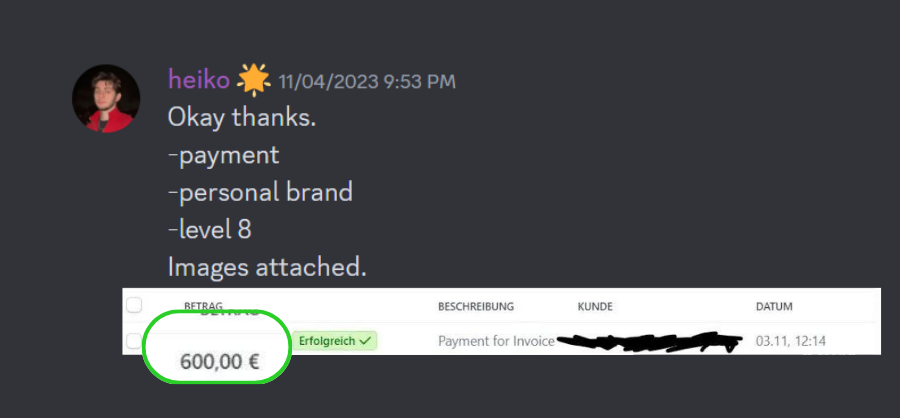Click the heiko username

[199, 80]
